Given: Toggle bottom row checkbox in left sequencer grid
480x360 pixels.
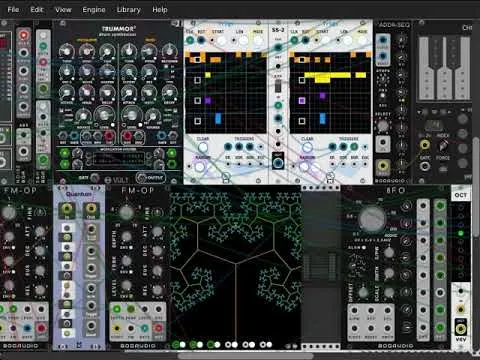Looking at the screenshot, I should pos(197,121).
